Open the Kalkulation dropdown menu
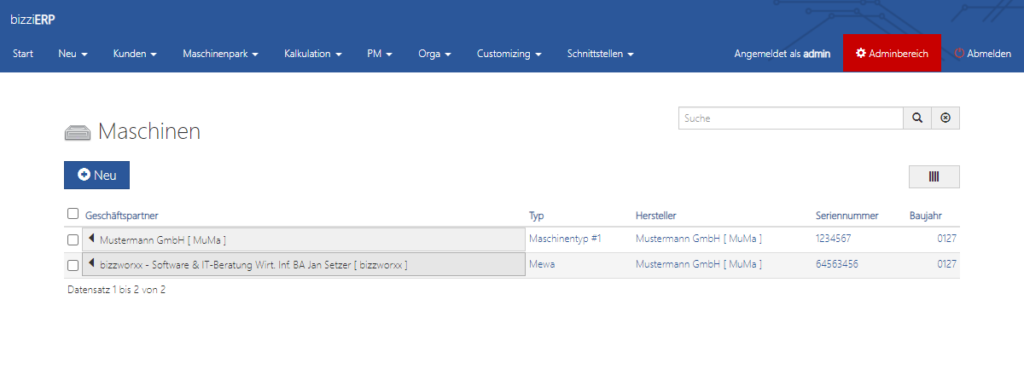Viewport: 1024px width, 369px height. (313, 54)
